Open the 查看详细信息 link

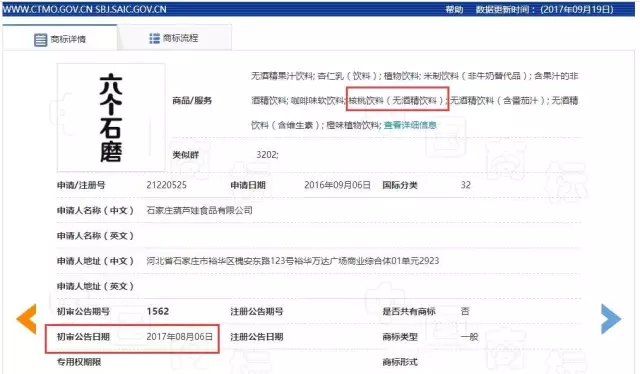tap(410, 125)
